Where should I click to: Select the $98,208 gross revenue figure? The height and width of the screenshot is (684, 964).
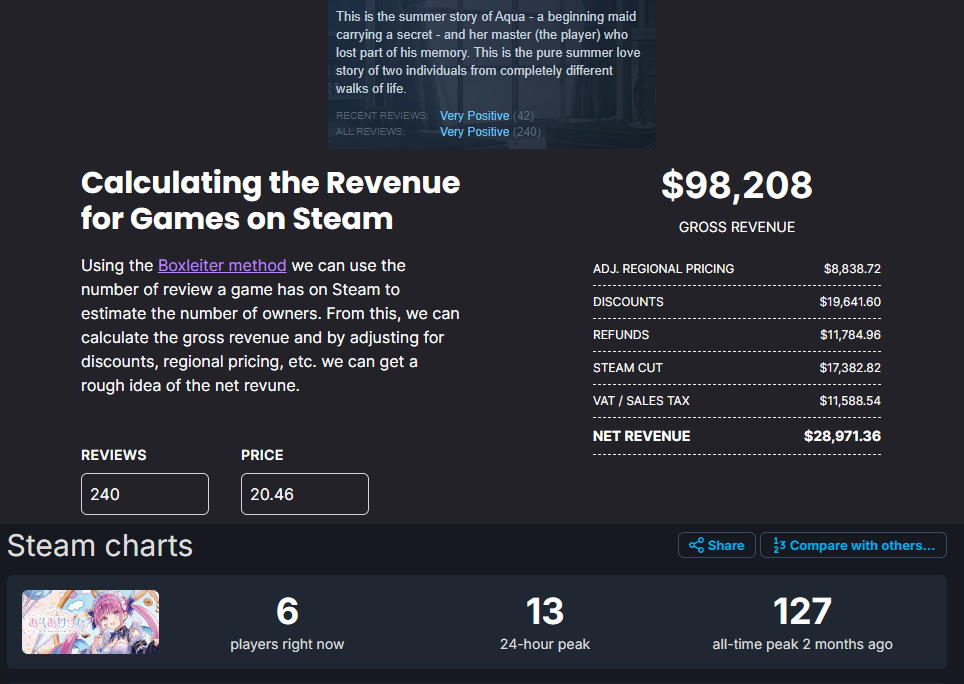[737, 184]
